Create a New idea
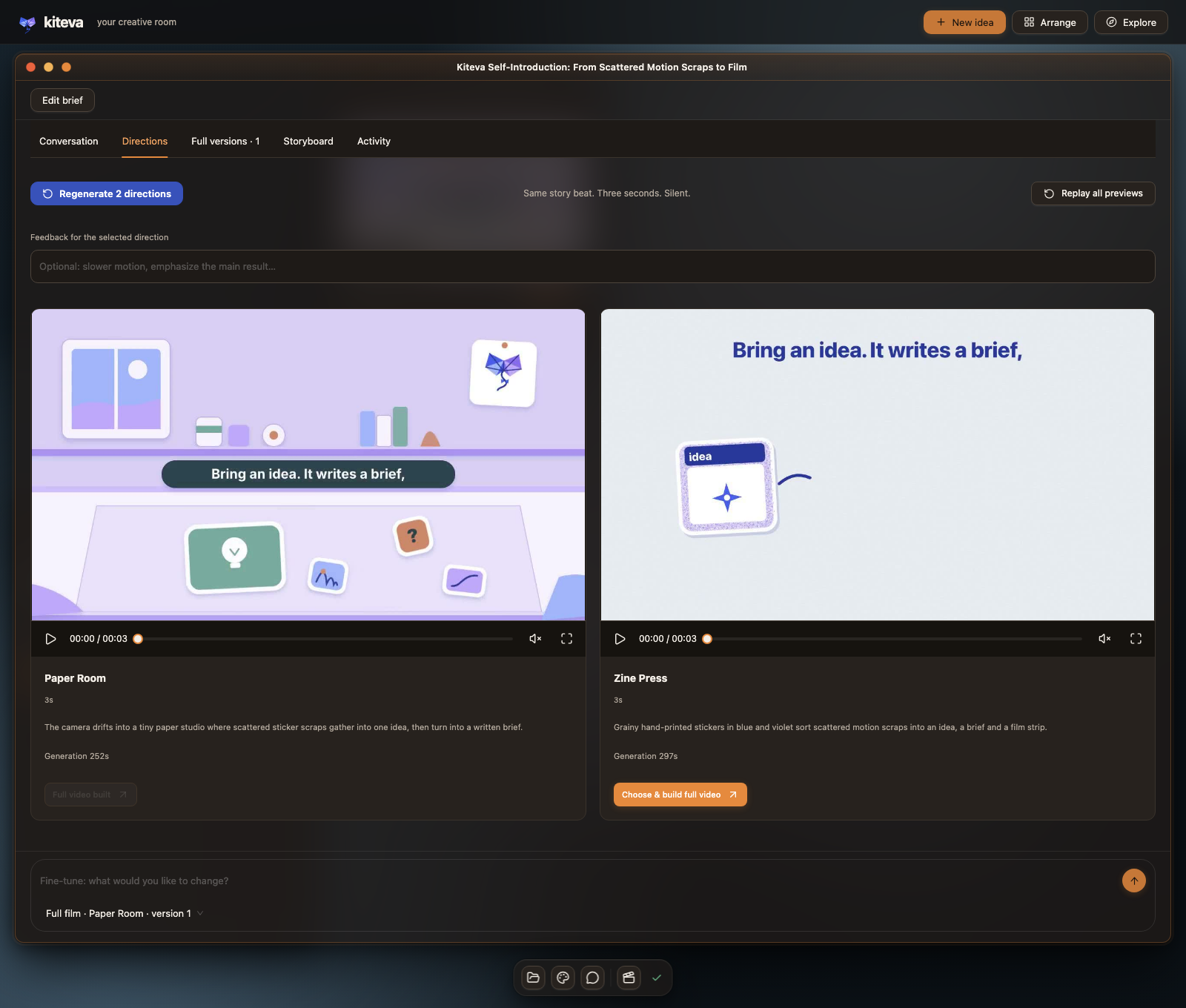Image resolution: width=1186 pixels, height=1008 pixels. (964, 22)
